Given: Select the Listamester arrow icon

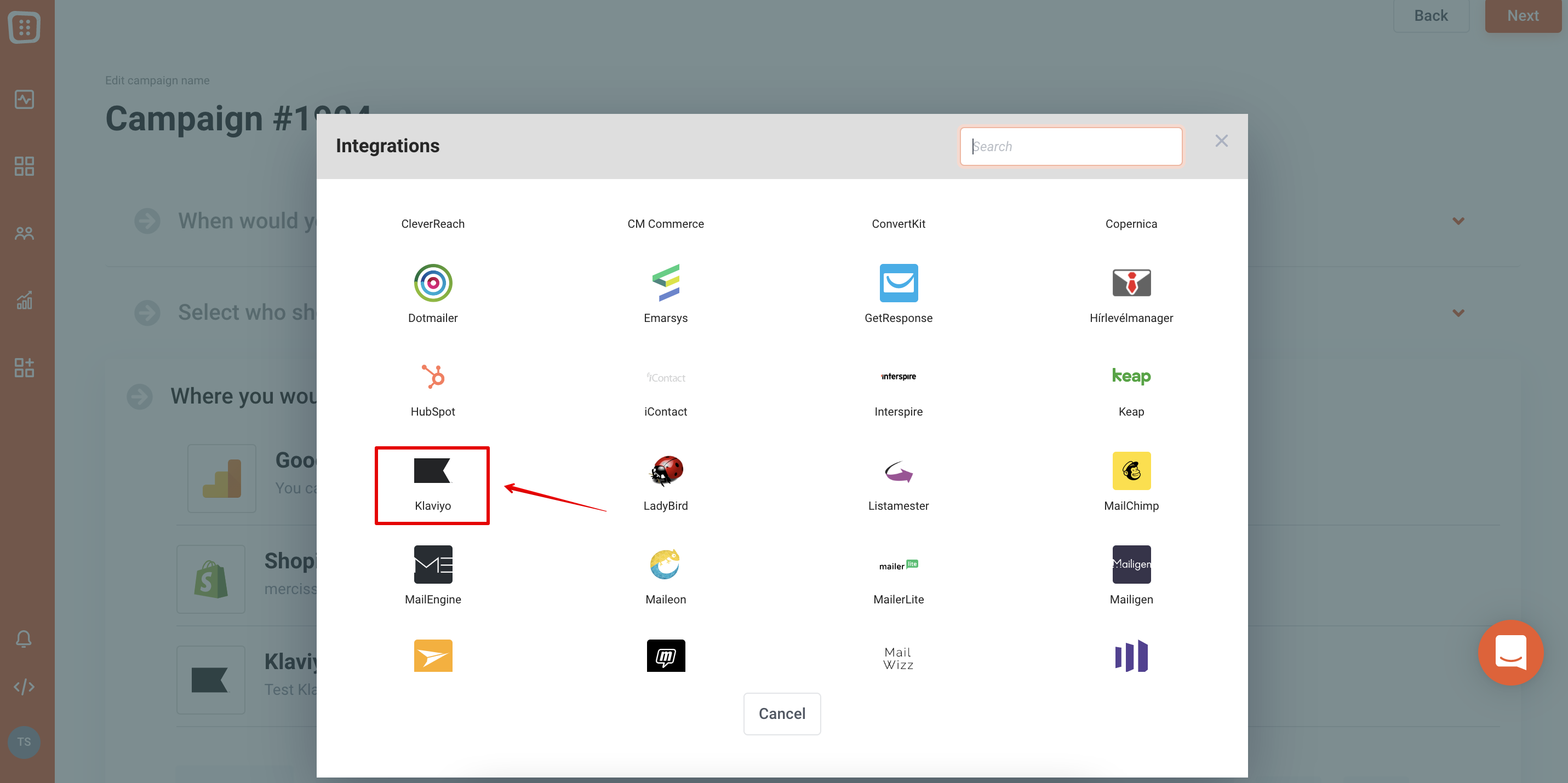Looking at the screenshot, I should click(x=899, y=471).
